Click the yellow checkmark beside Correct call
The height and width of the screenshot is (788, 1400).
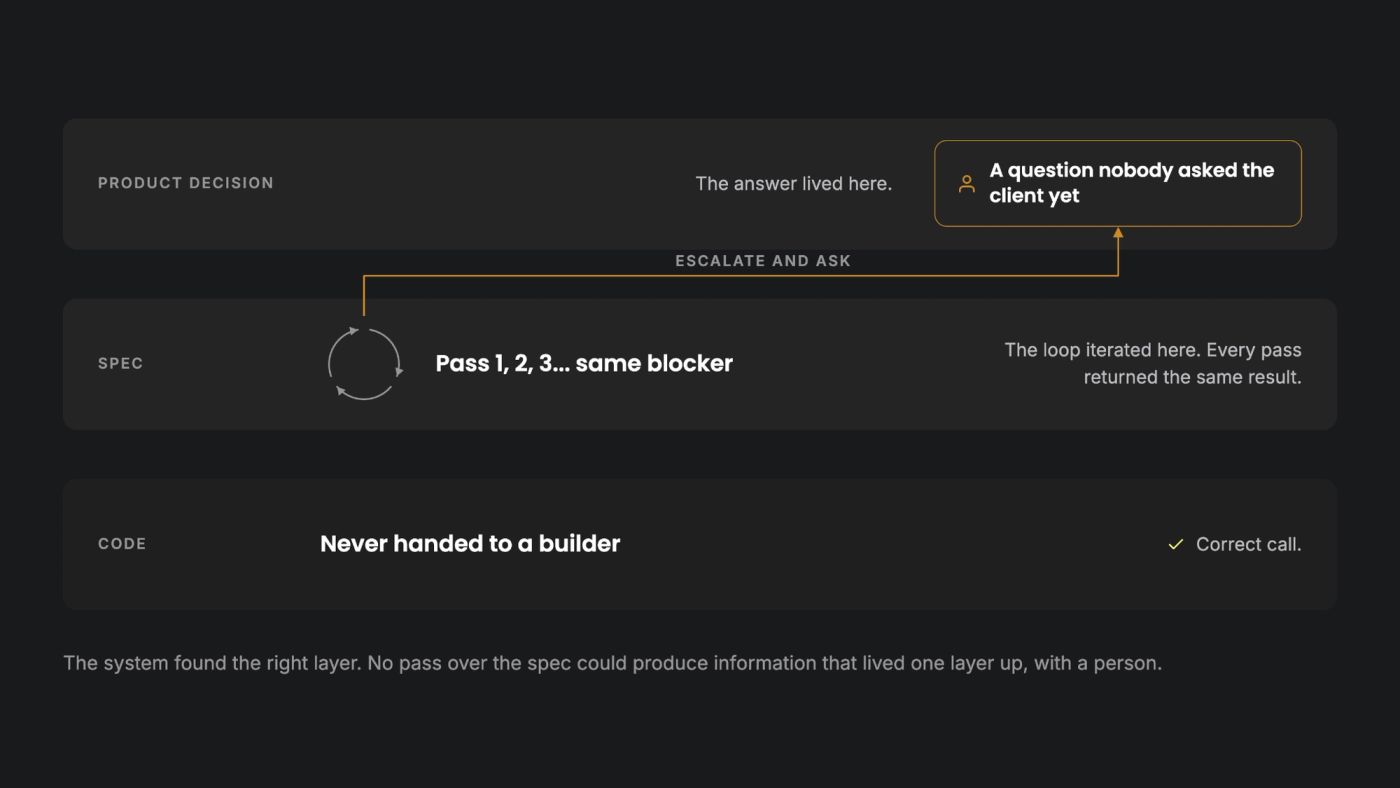[x=1176, y=544]
